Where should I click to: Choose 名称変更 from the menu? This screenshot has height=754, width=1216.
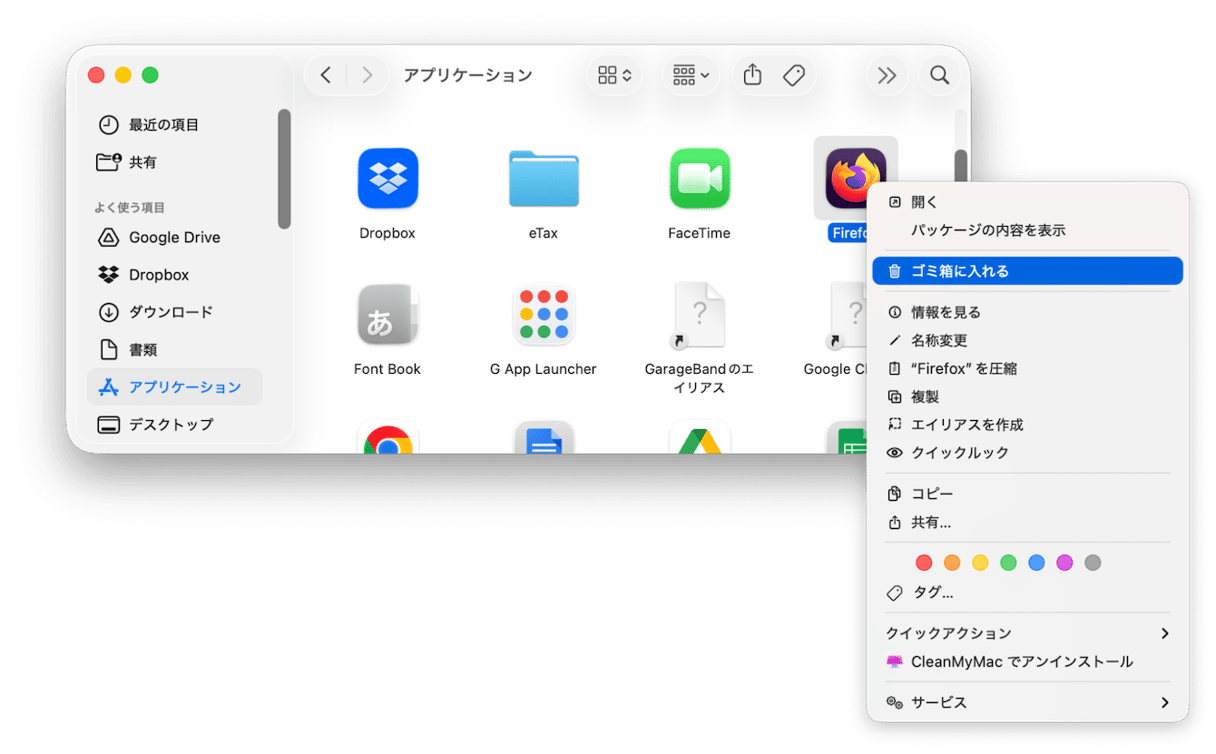(x=1027, y=340)
